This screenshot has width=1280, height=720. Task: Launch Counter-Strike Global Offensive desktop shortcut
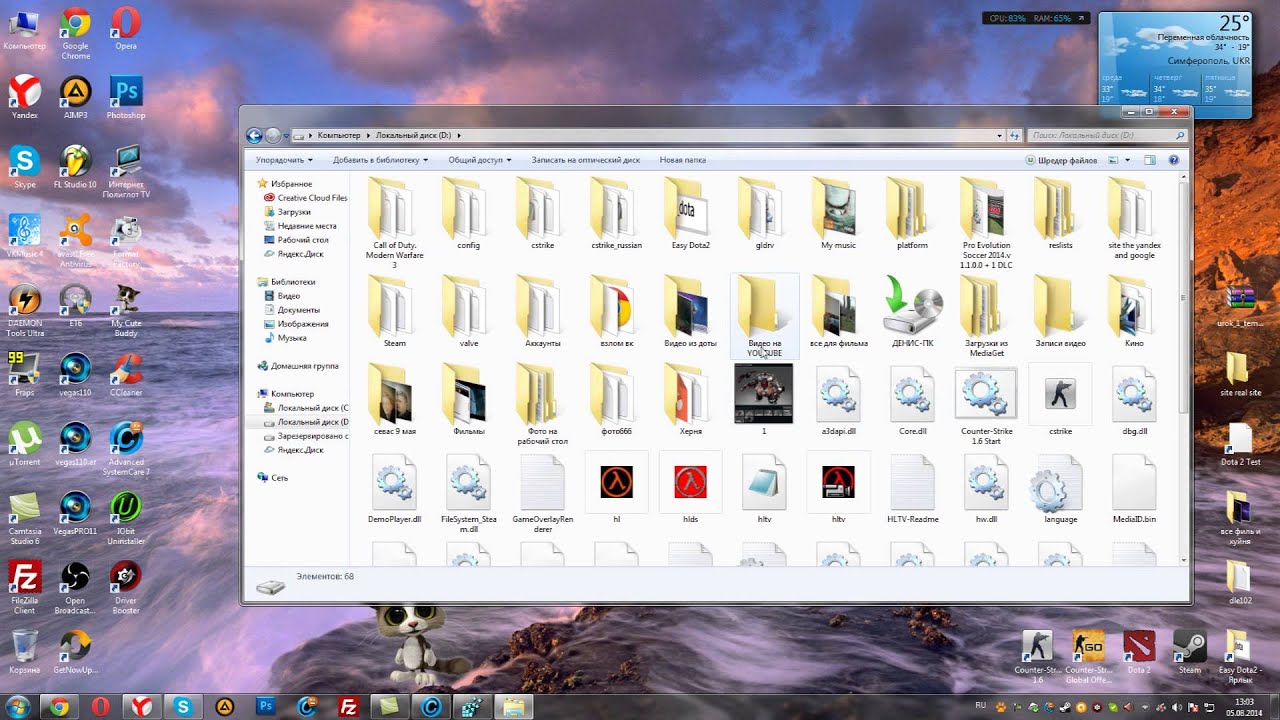(x=1088, y=656)
